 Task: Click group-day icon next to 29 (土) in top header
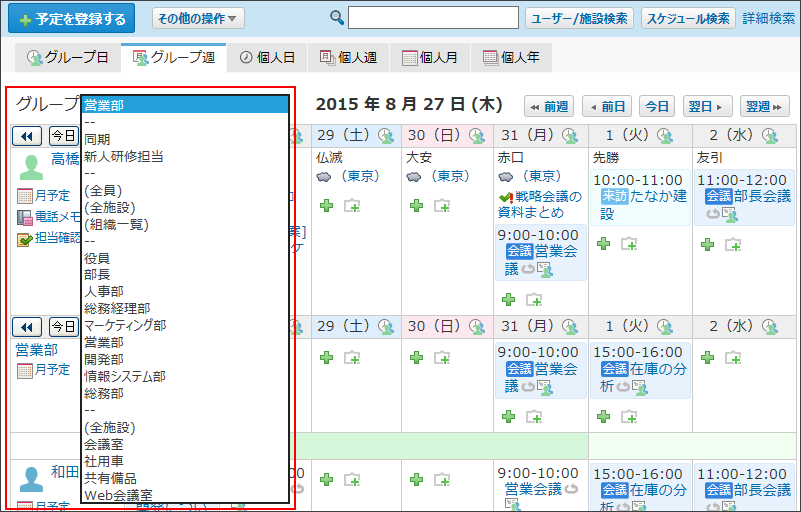point(386,136)
